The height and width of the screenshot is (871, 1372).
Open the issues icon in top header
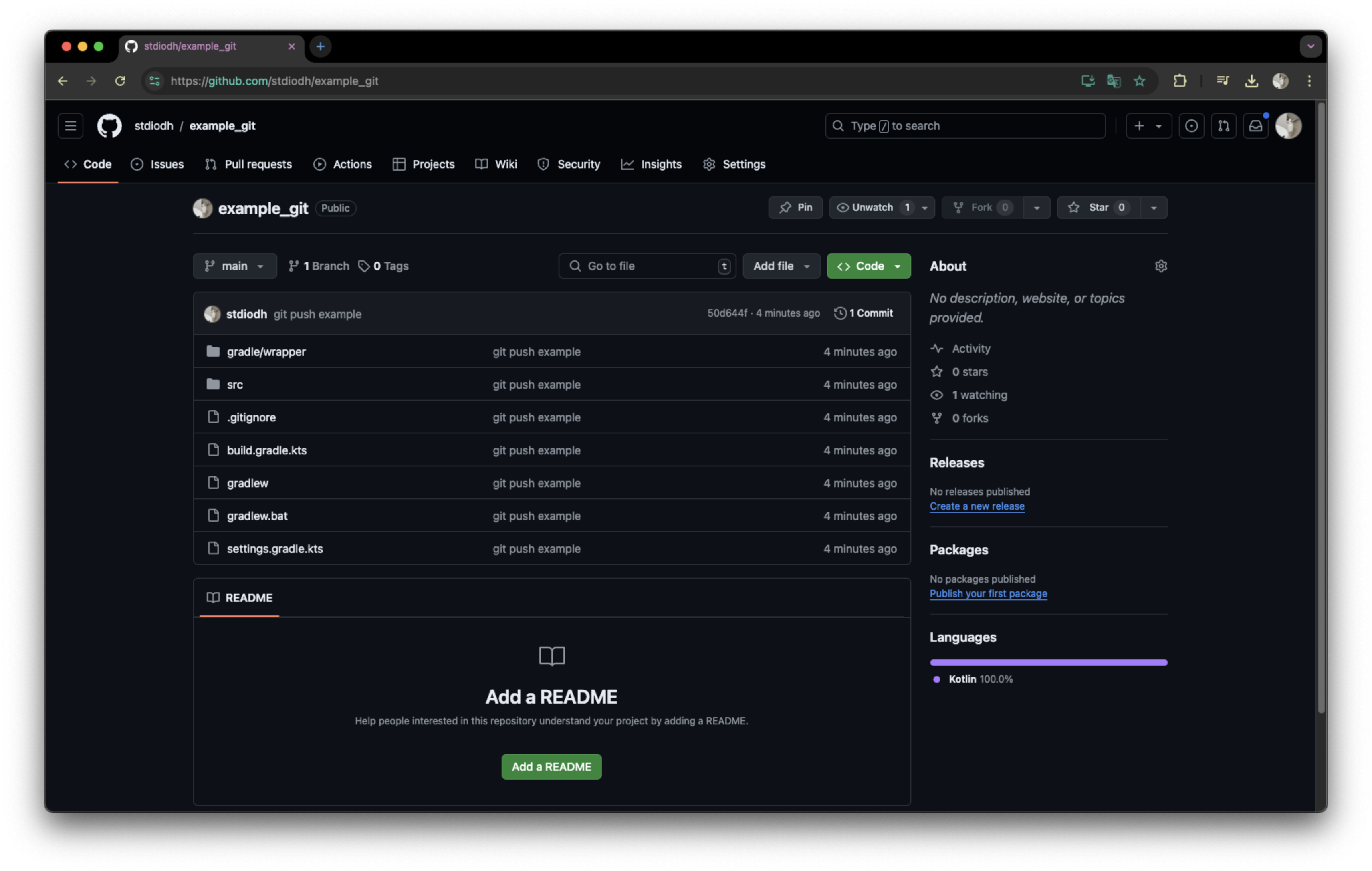tap(1191, 126)
